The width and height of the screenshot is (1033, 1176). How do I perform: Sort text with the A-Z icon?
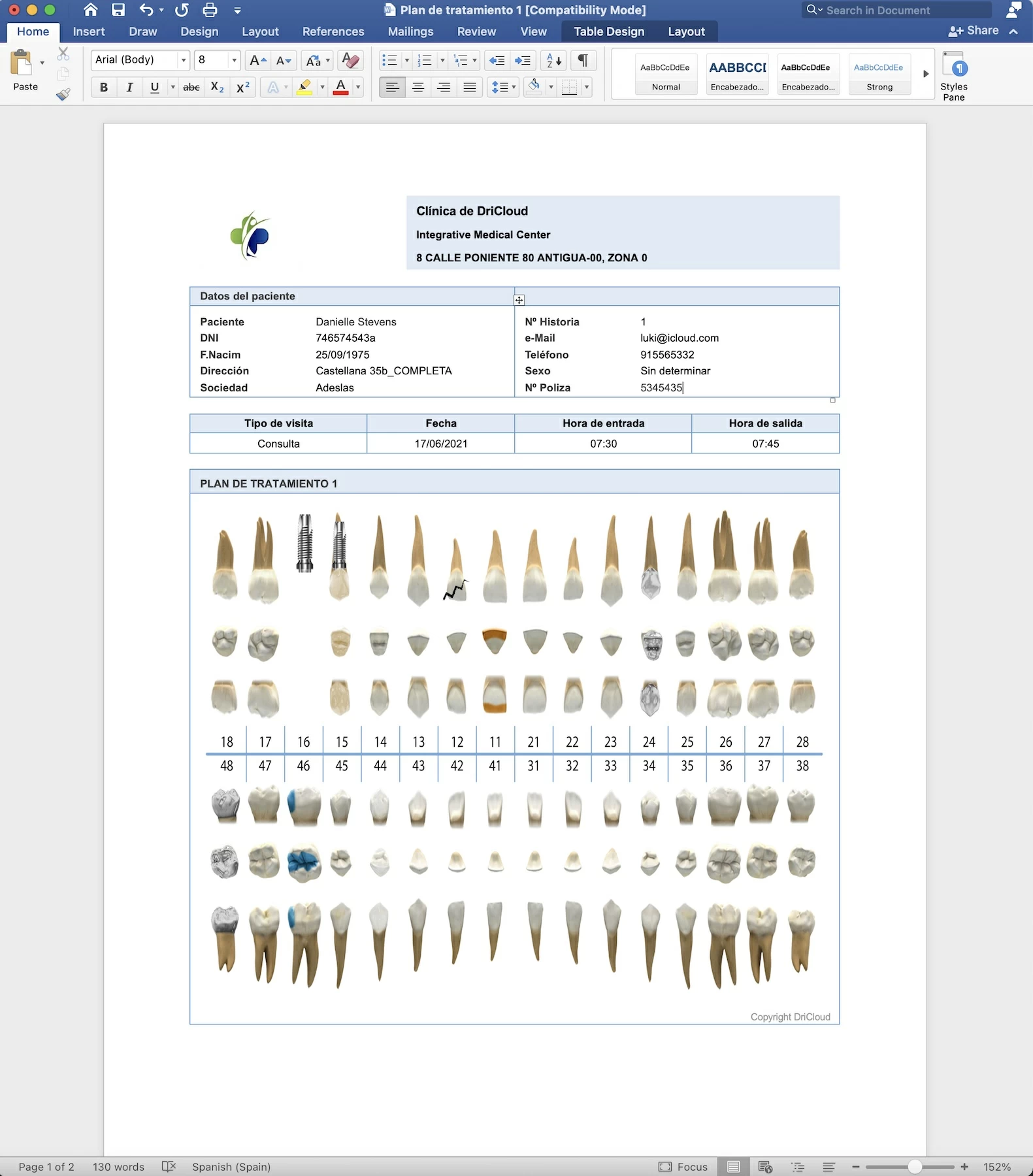[x=554, y=60]
